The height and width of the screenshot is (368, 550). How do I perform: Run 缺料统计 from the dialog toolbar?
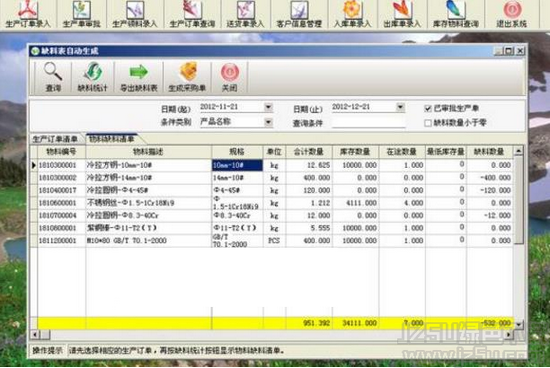click(93, 77)
